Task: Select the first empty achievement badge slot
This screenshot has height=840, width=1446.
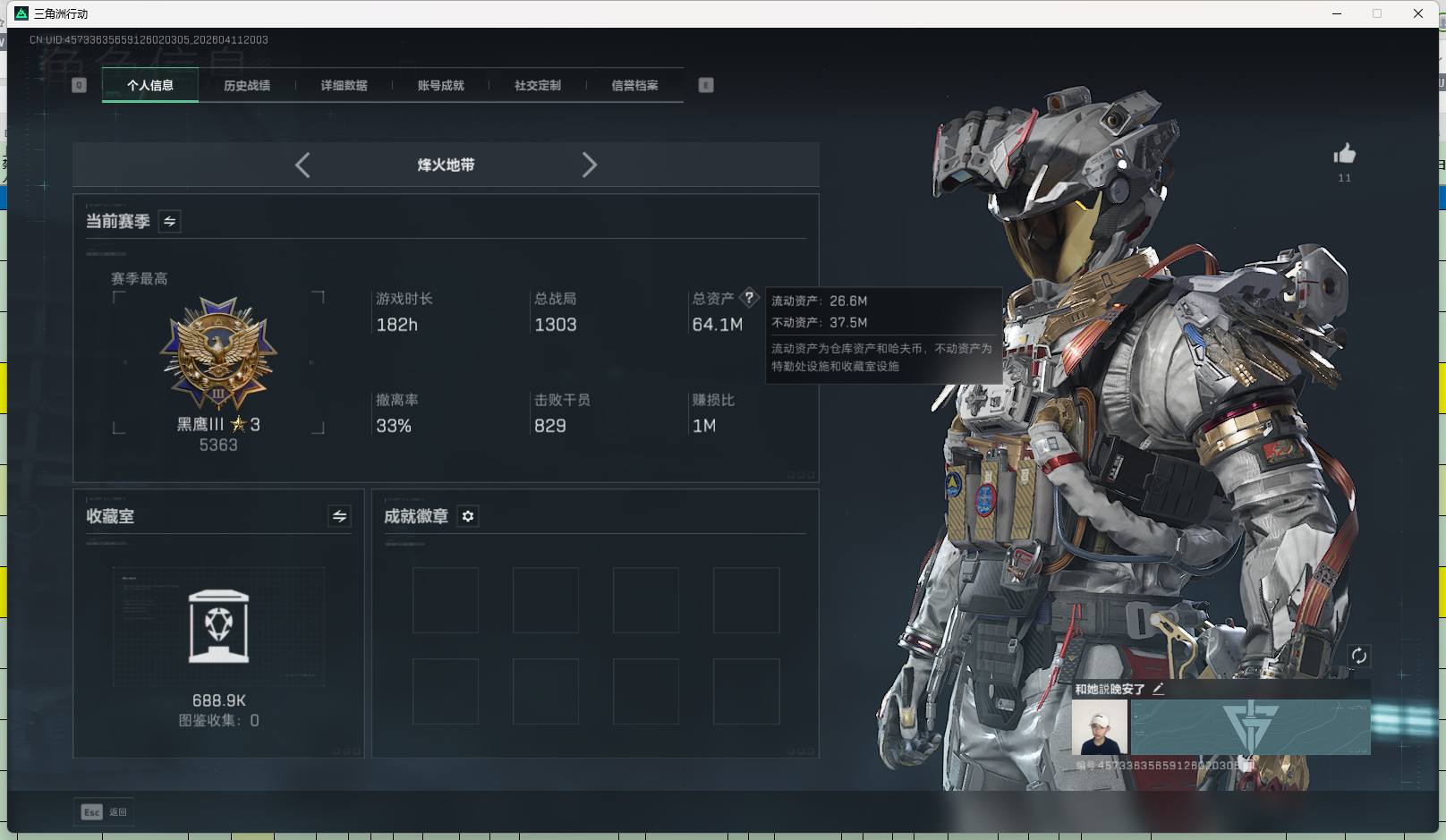Action: (x=445, y=600)
